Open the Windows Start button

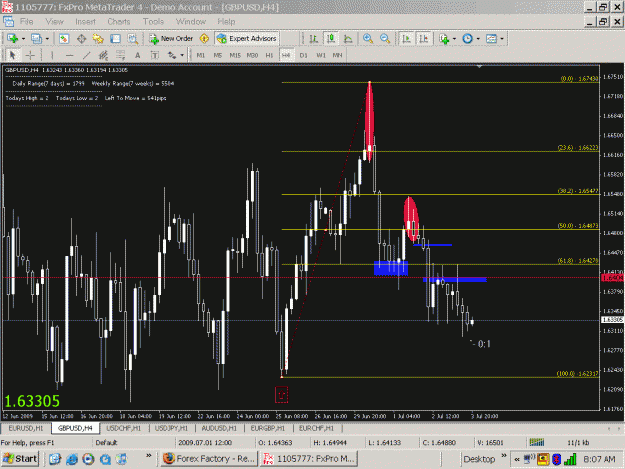[20, 459]
